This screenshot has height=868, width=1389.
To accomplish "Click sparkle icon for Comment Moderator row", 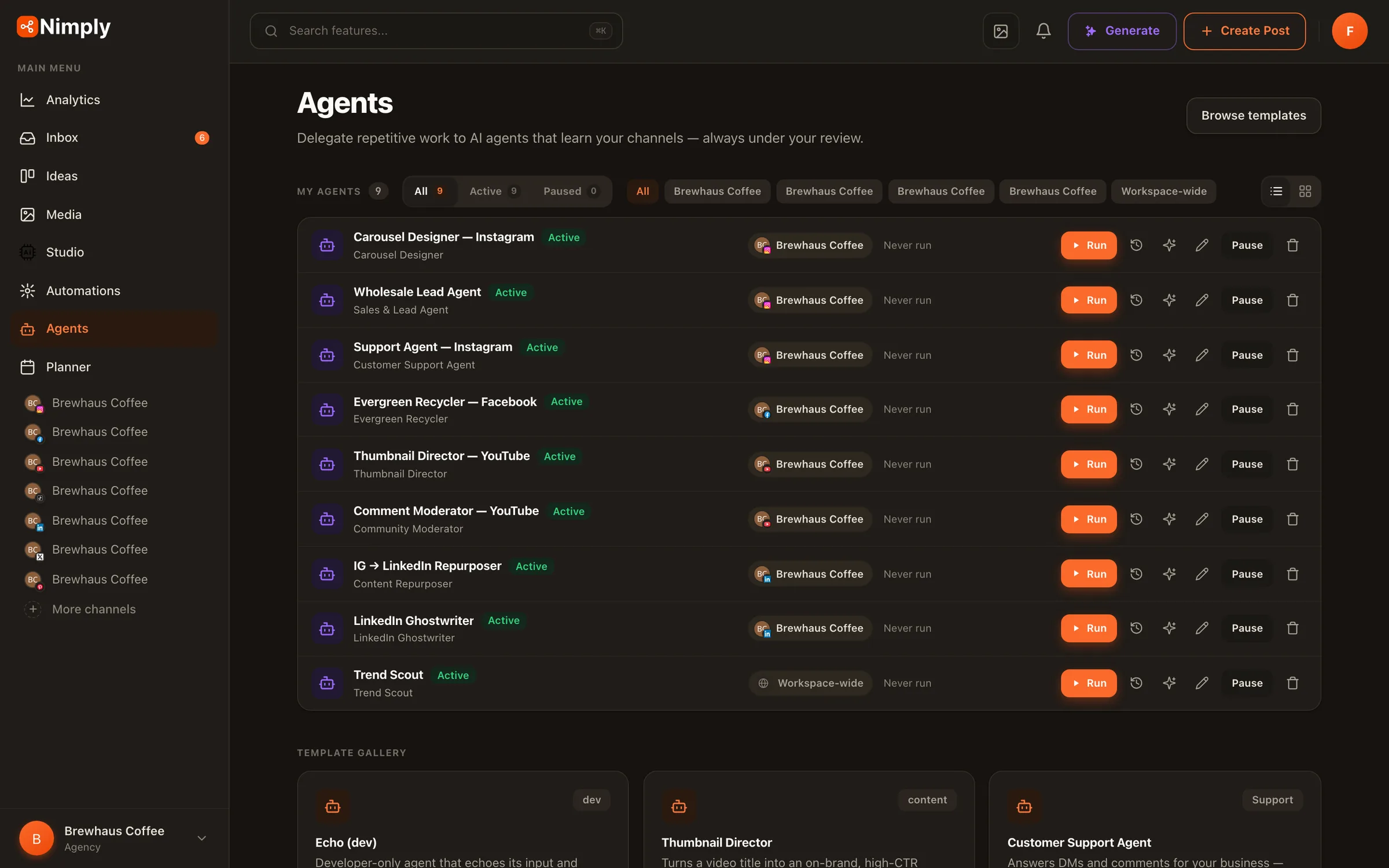I will [x=1169, y=519].
